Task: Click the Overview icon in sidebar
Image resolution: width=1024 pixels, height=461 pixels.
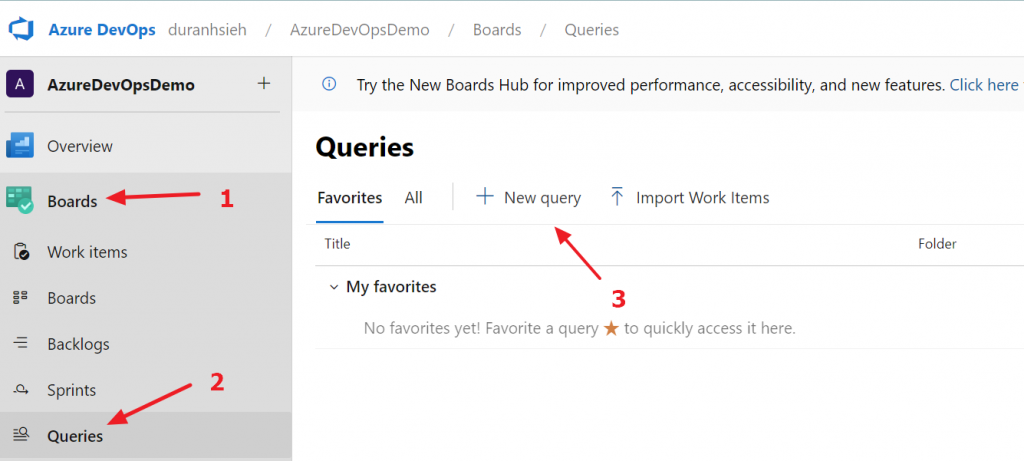Action: [20, 146]
